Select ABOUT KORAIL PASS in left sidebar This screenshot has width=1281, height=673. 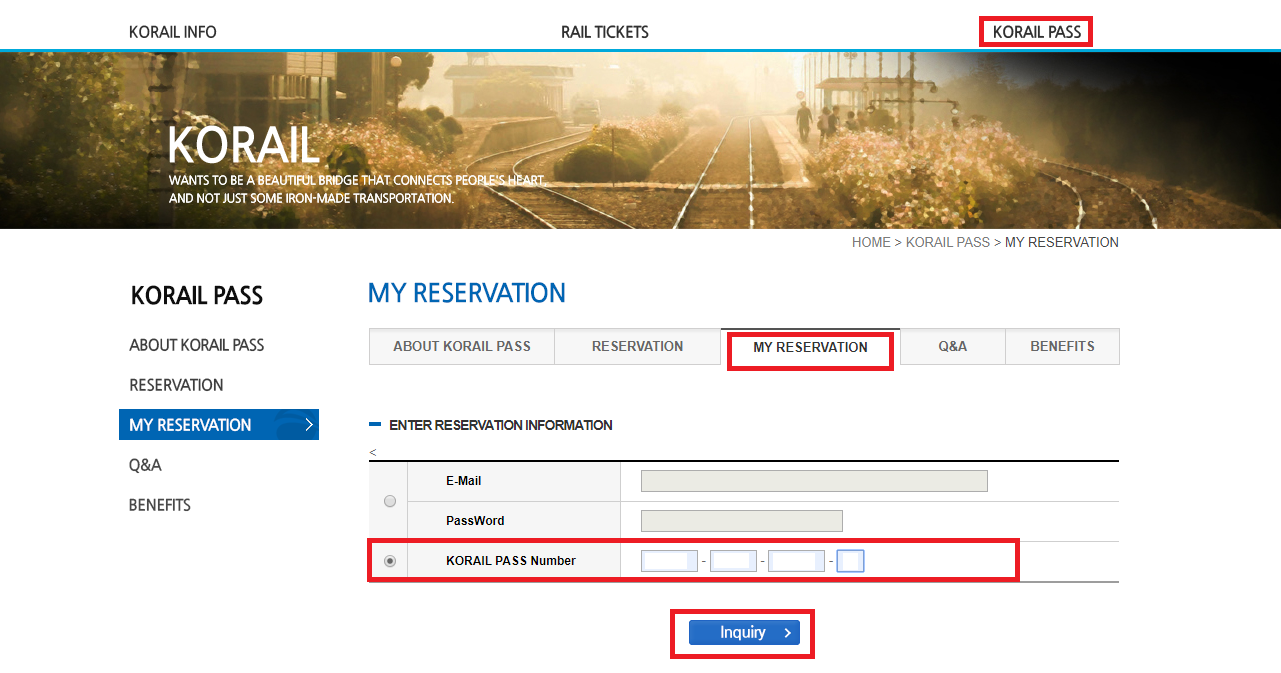pyautogui.click(x=196, y=345)
